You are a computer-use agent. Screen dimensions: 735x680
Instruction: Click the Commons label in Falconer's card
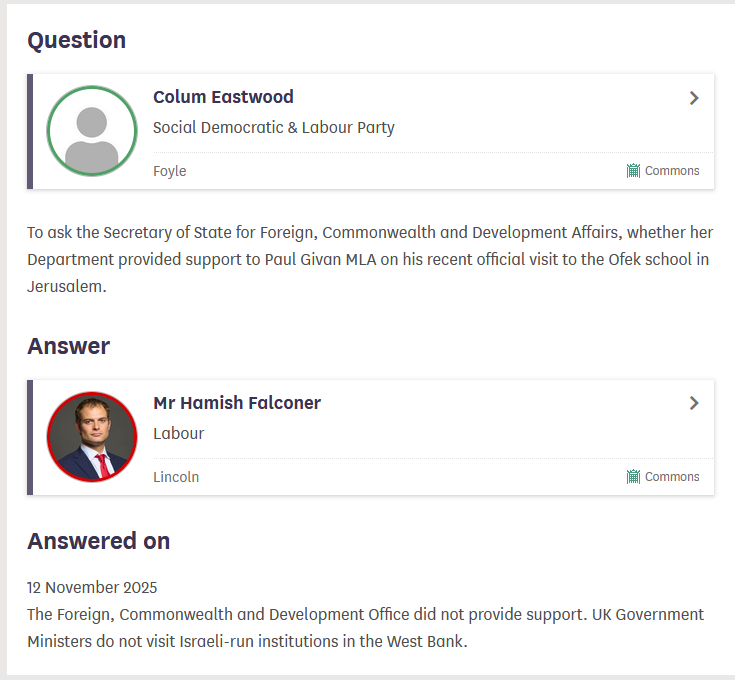(672, 477)
